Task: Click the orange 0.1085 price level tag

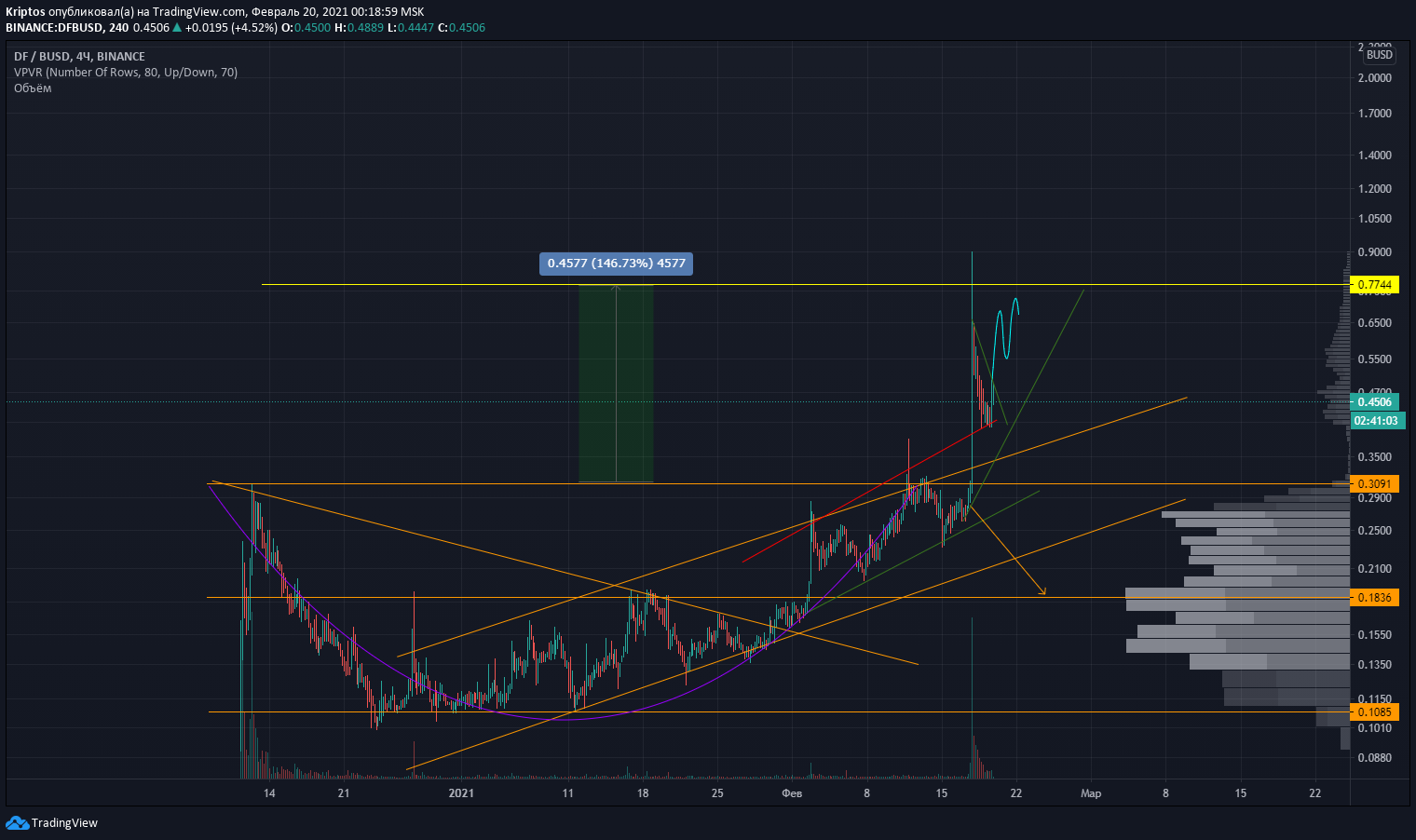Action: 1374,712
